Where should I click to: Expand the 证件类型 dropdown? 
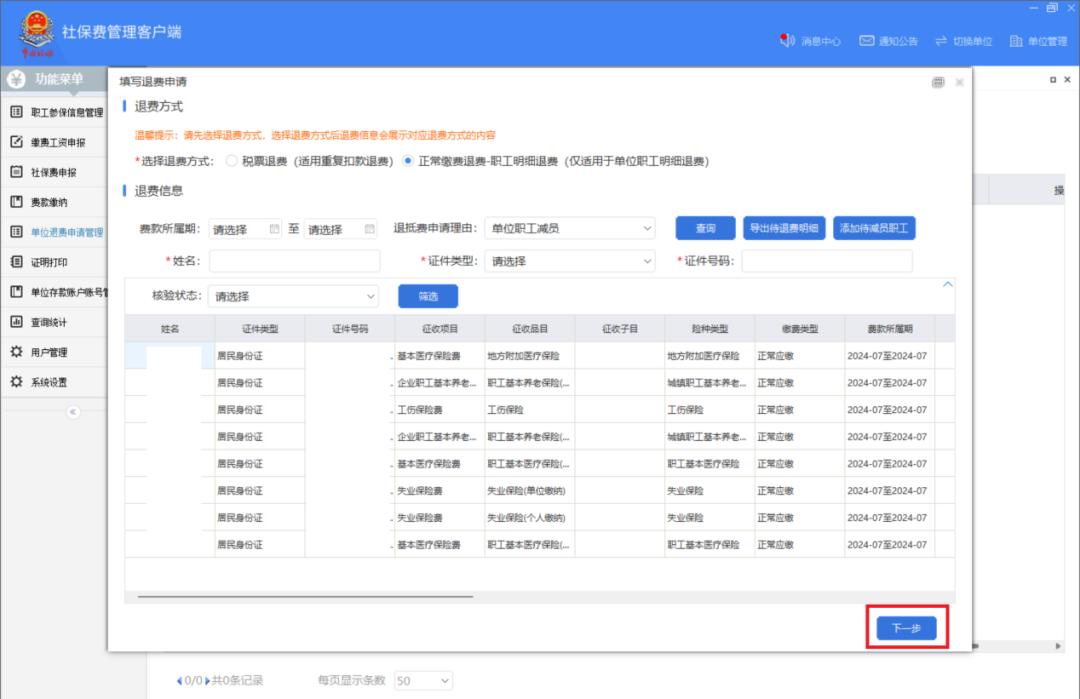click(x=570, y=262)
